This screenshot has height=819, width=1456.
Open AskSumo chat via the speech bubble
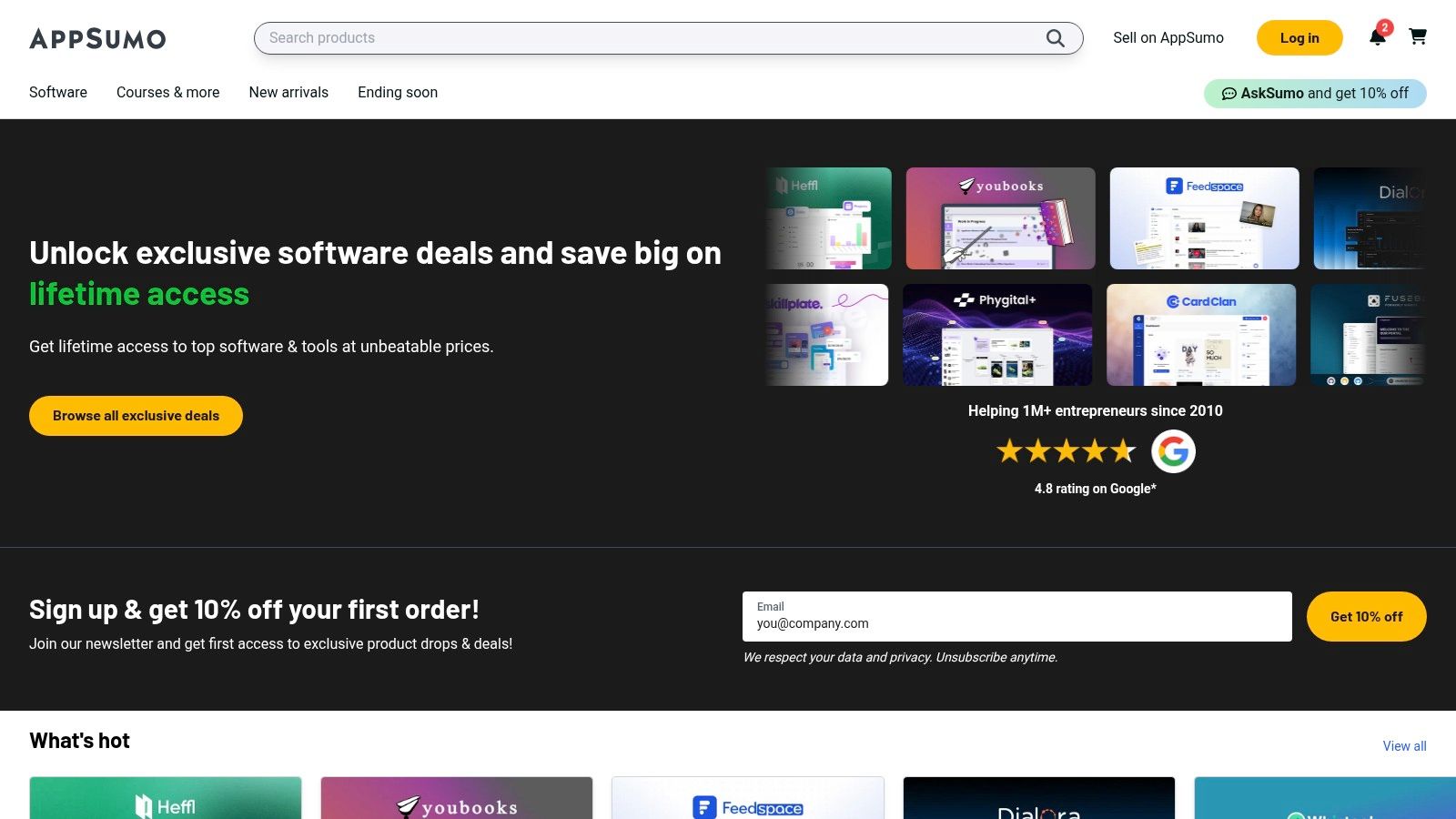[1229, 93]
